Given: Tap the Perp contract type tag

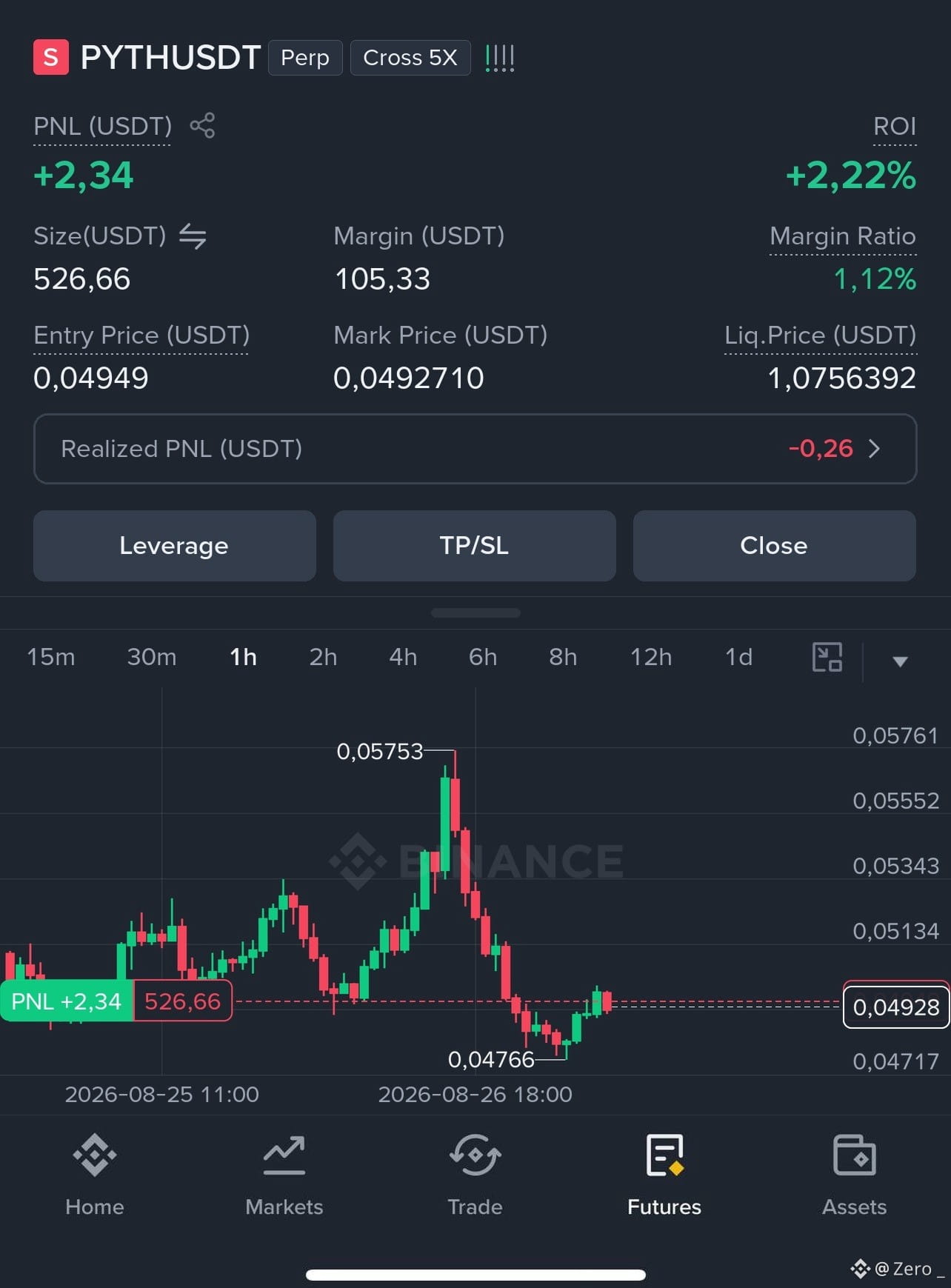Looking at the screenshot, I should (305, 58).
